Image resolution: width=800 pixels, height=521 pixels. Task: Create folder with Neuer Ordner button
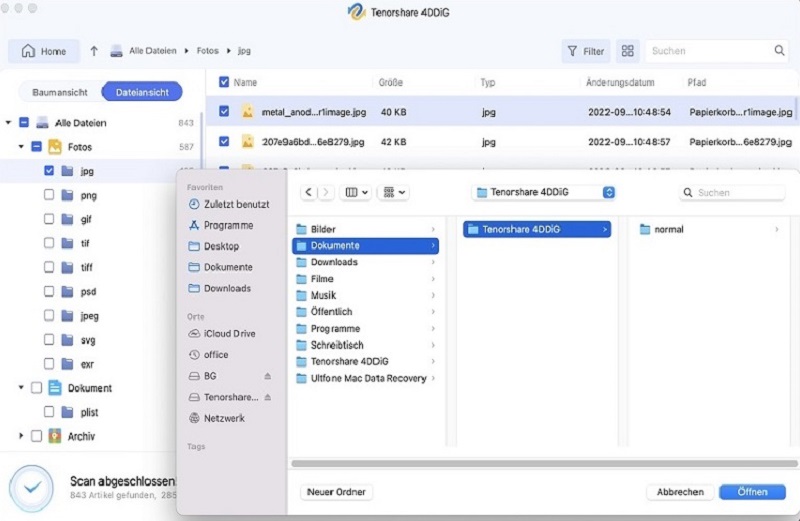pos(336,492)
